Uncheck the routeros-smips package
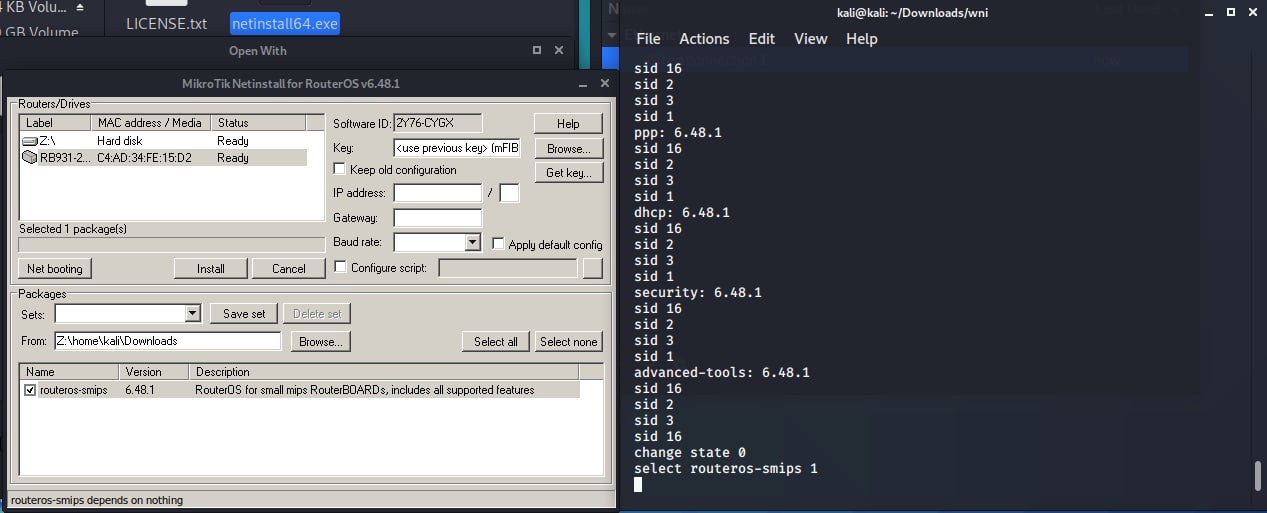 (x=30, y=390)
